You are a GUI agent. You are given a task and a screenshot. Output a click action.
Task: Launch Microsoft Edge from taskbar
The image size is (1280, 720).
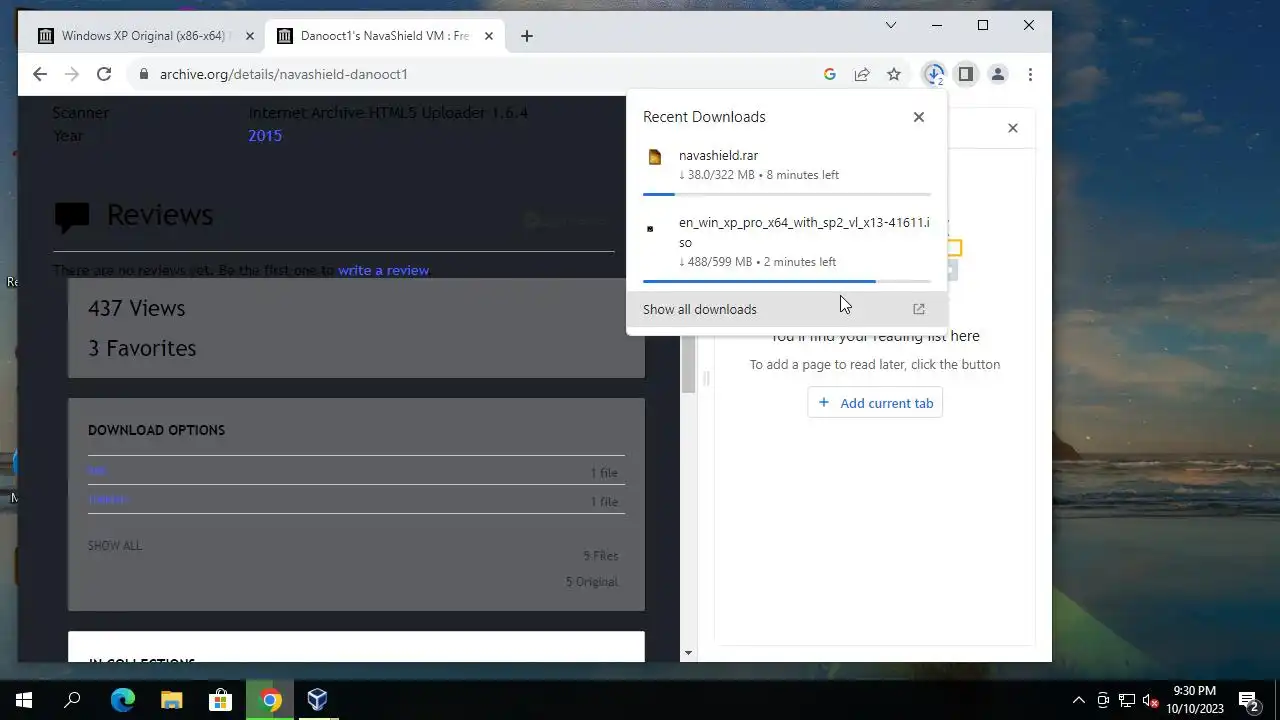(122, 700)
